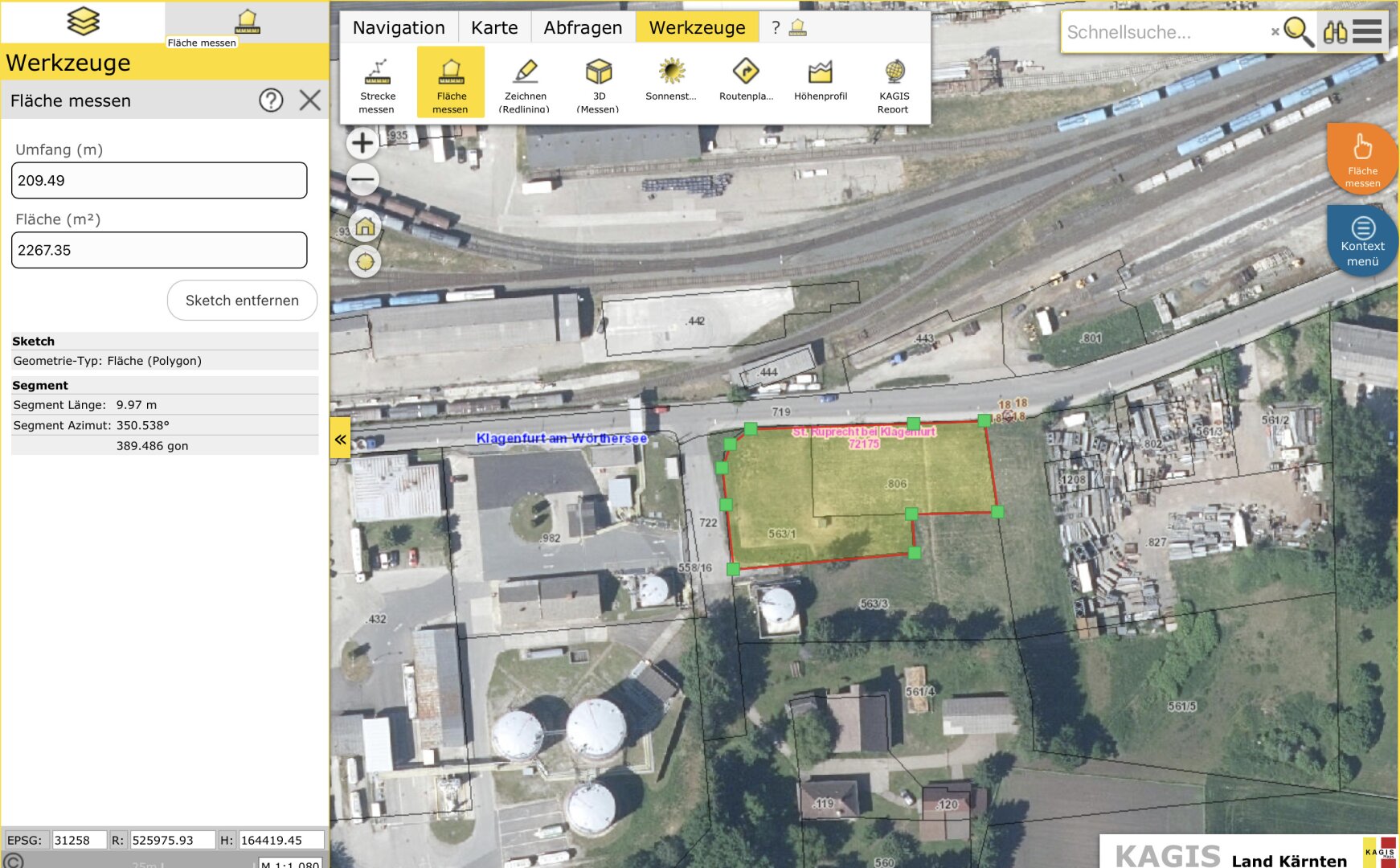Open the Zeichnen (Redlining) tool
Image resolution: width=1400 pixels, height=868 pixels.
525,83
